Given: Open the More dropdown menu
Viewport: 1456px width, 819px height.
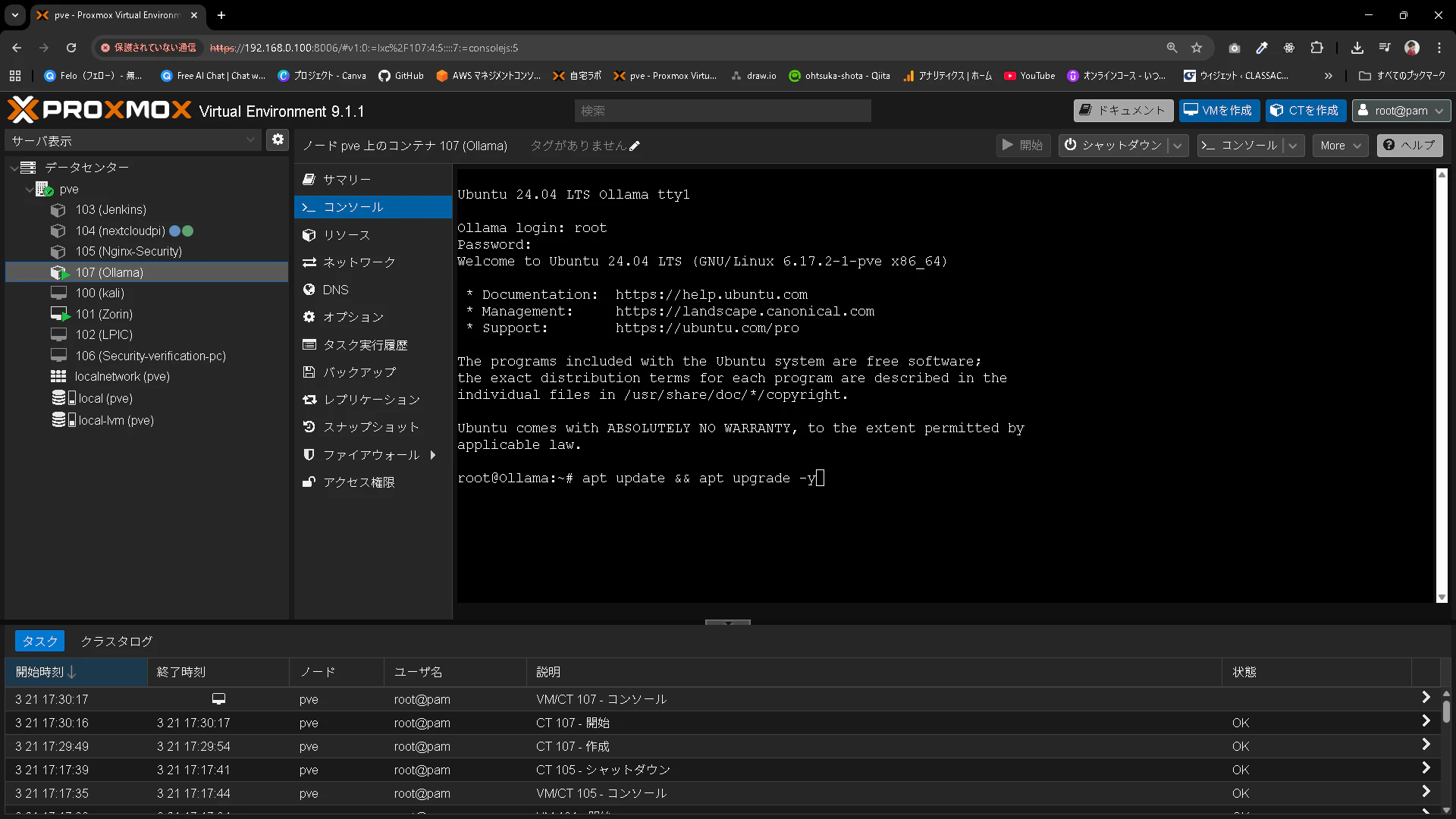Looking at the screenshot, I should coord(1340,146).
